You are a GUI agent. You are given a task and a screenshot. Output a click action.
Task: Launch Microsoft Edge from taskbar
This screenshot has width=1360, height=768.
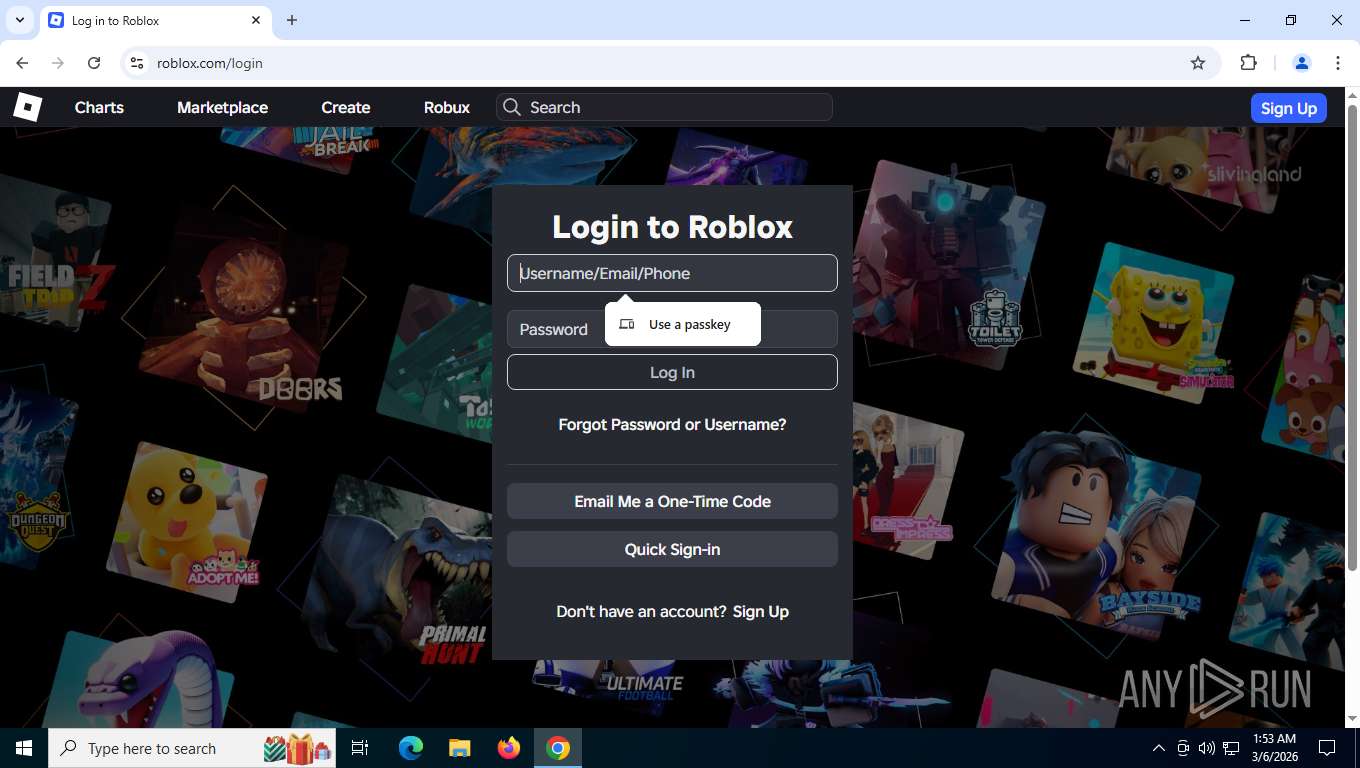[x=411, y=748]
